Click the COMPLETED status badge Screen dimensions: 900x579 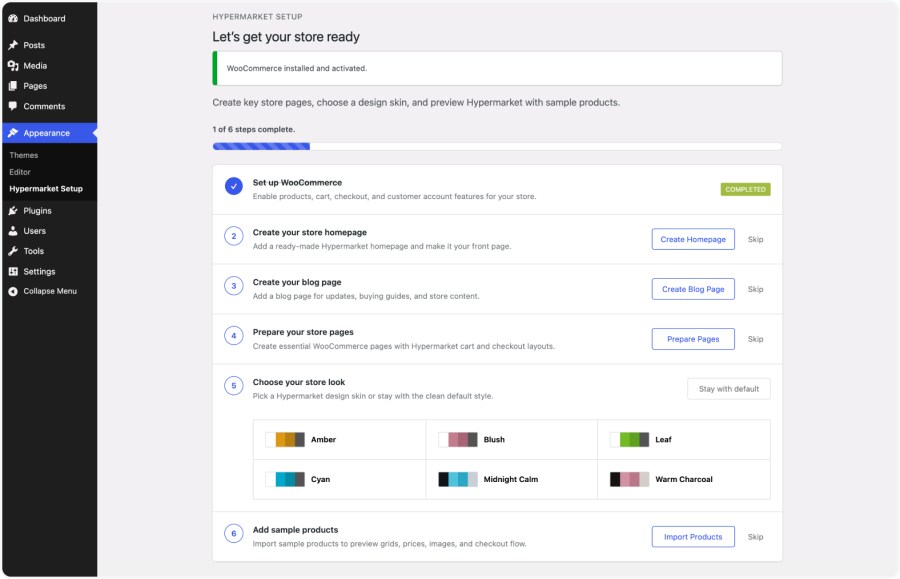point(745,189)
